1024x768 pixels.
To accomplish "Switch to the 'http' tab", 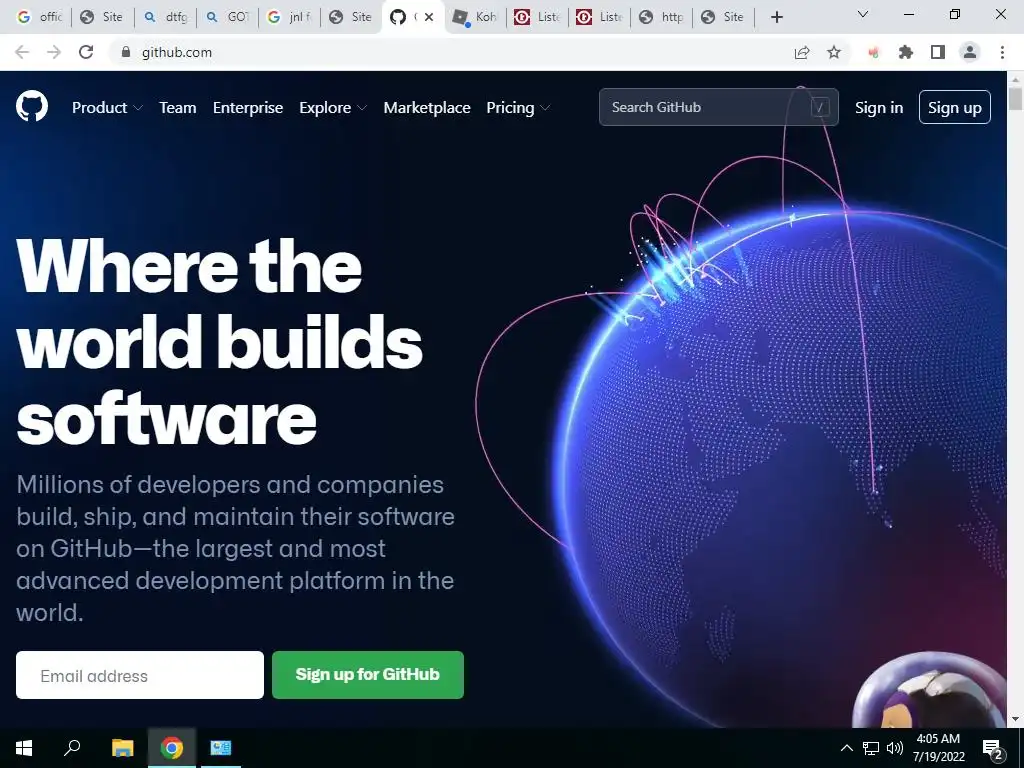I will click(x=662, y=17).
